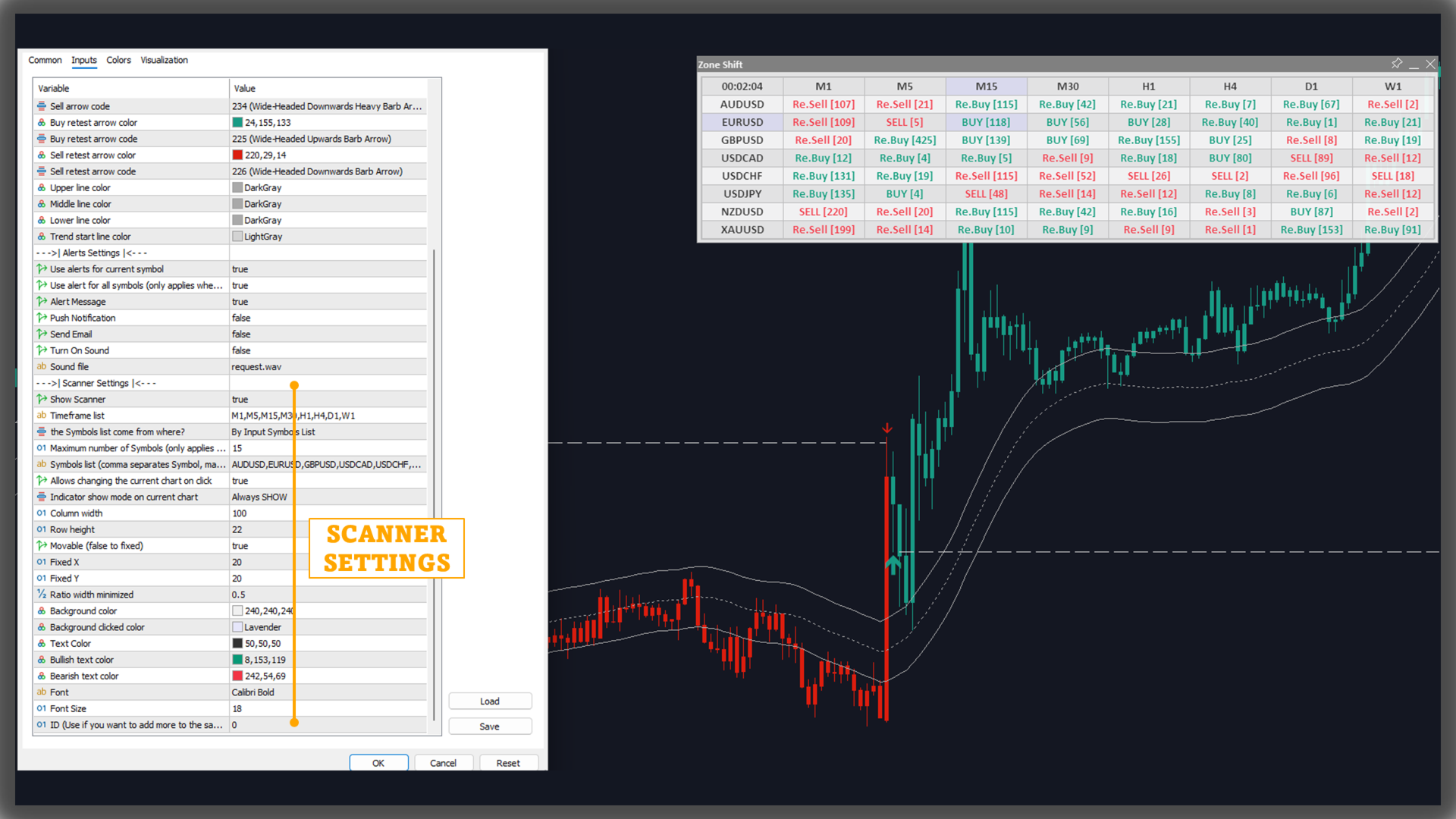Screen dimensions: 1456x819
Task: Click the ab icon beside Sound file
Action: [x=42, y=366]
